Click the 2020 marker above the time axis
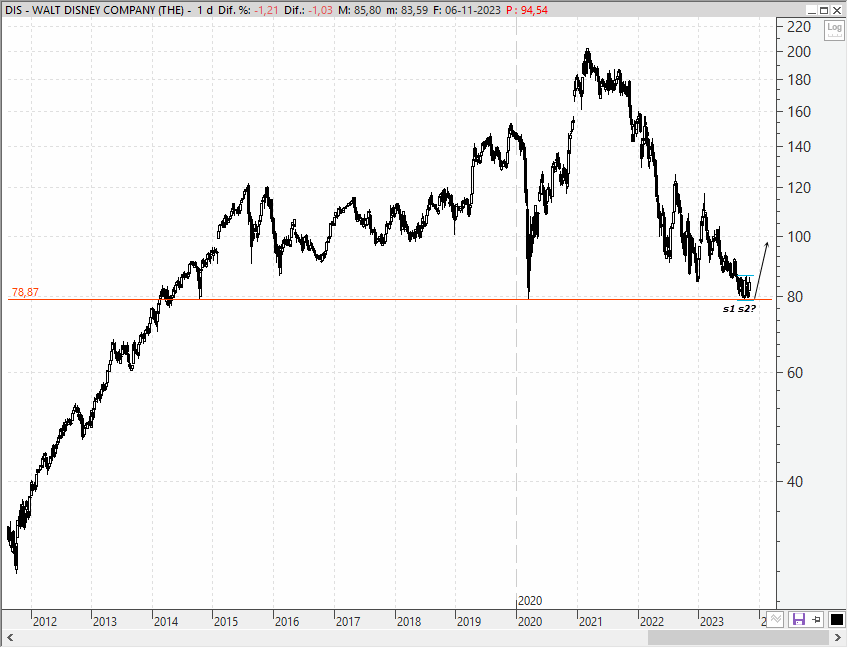This screenshot has width=848, height=648. [x=530, y=601]
